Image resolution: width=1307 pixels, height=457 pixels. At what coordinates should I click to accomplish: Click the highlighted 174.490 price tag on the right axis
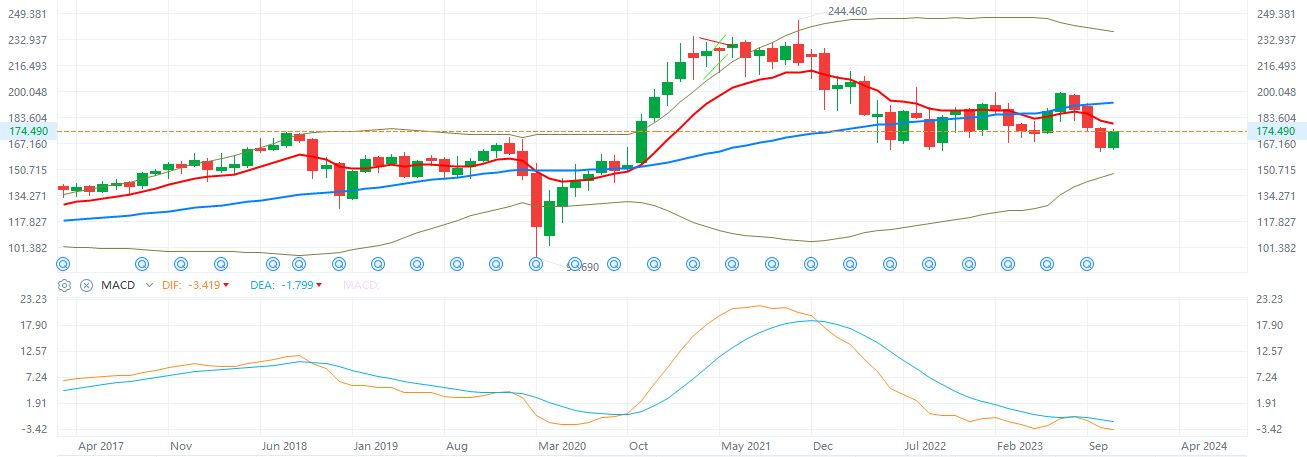tap(1275, 131)
